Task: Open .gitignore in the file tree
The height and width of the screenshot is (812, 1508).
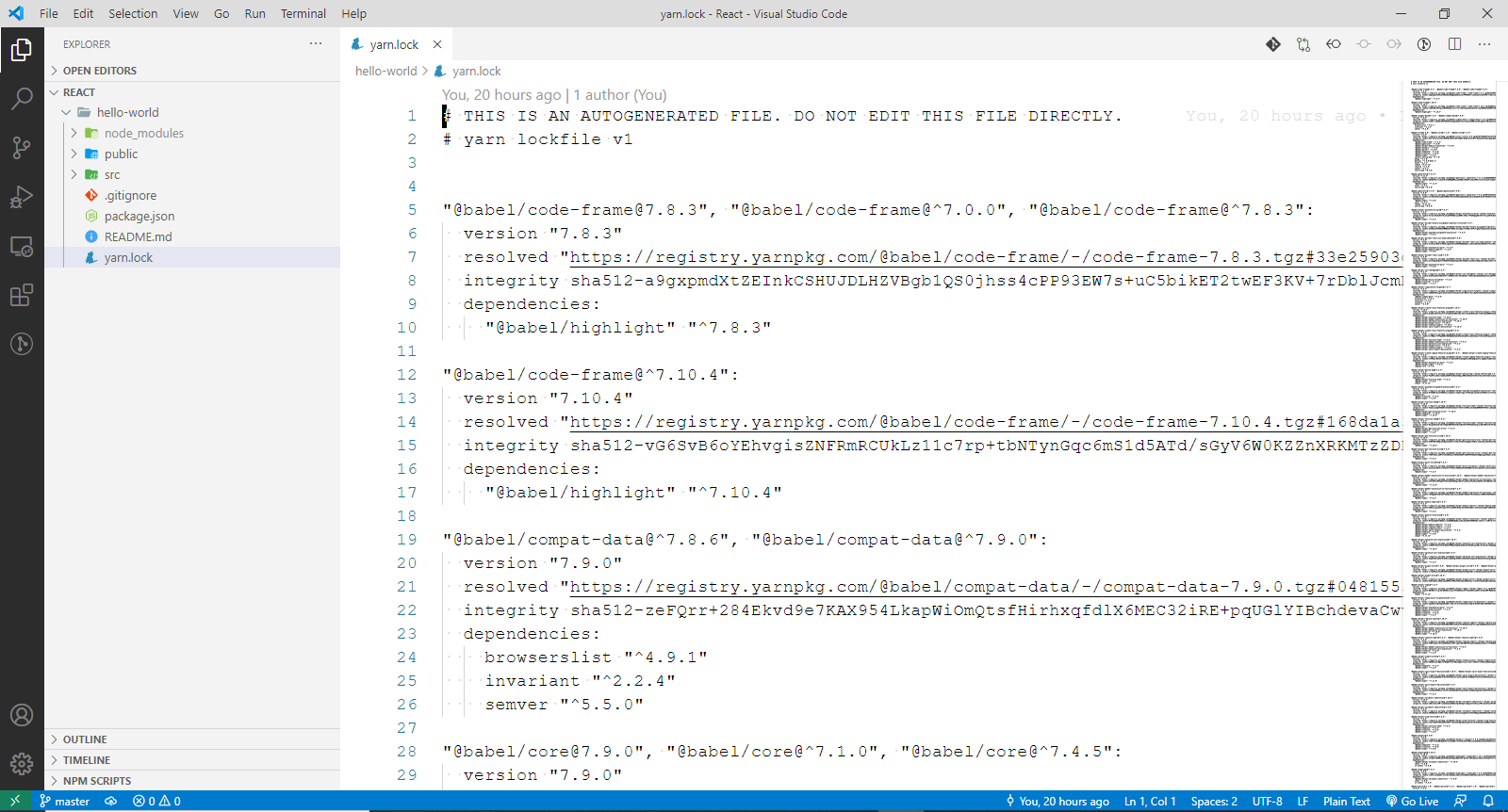Action: [x=192, y=195]
